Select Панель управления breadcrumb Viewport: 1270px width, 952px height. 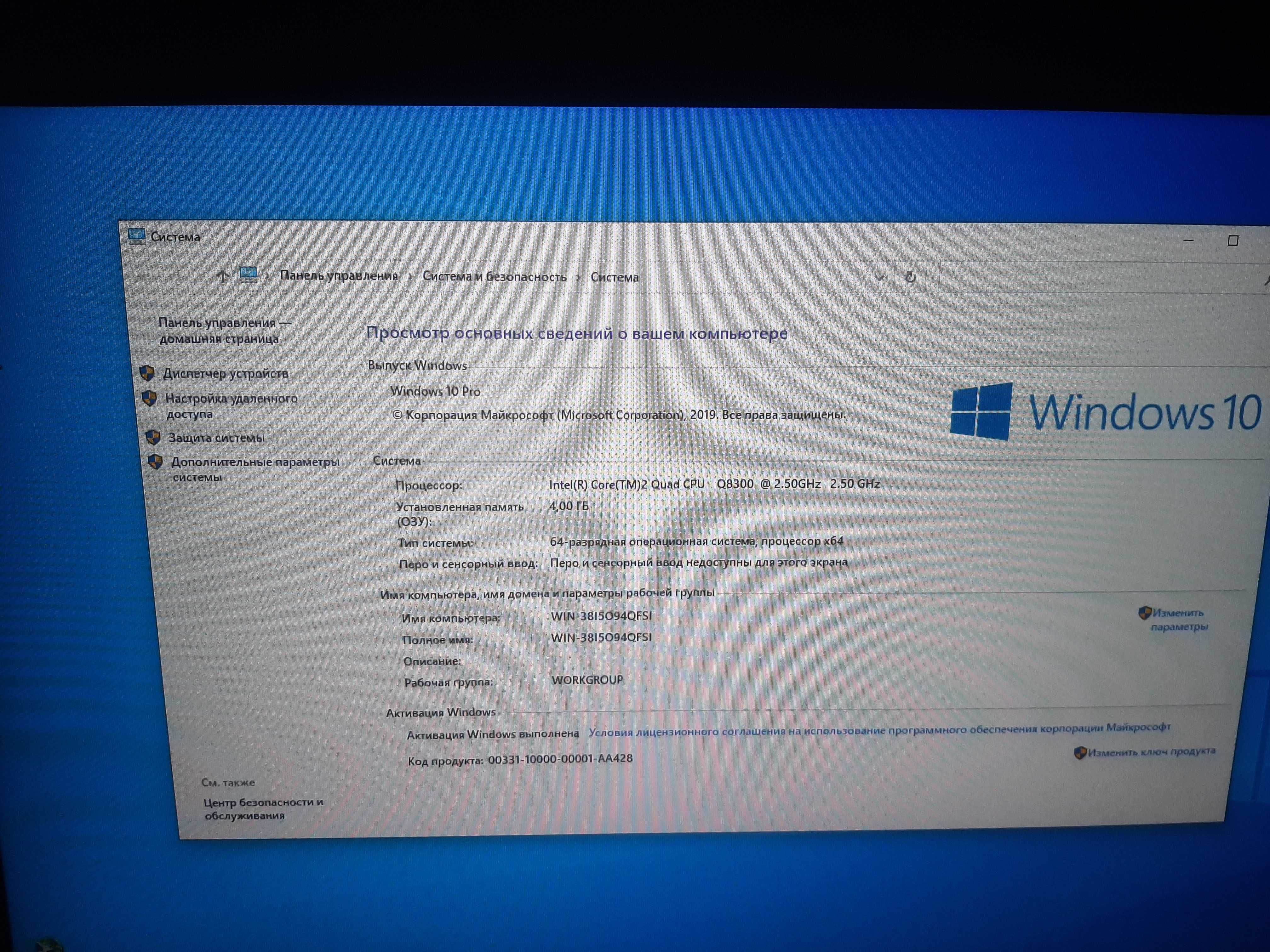pyautogui.click(x=339, y=275)
